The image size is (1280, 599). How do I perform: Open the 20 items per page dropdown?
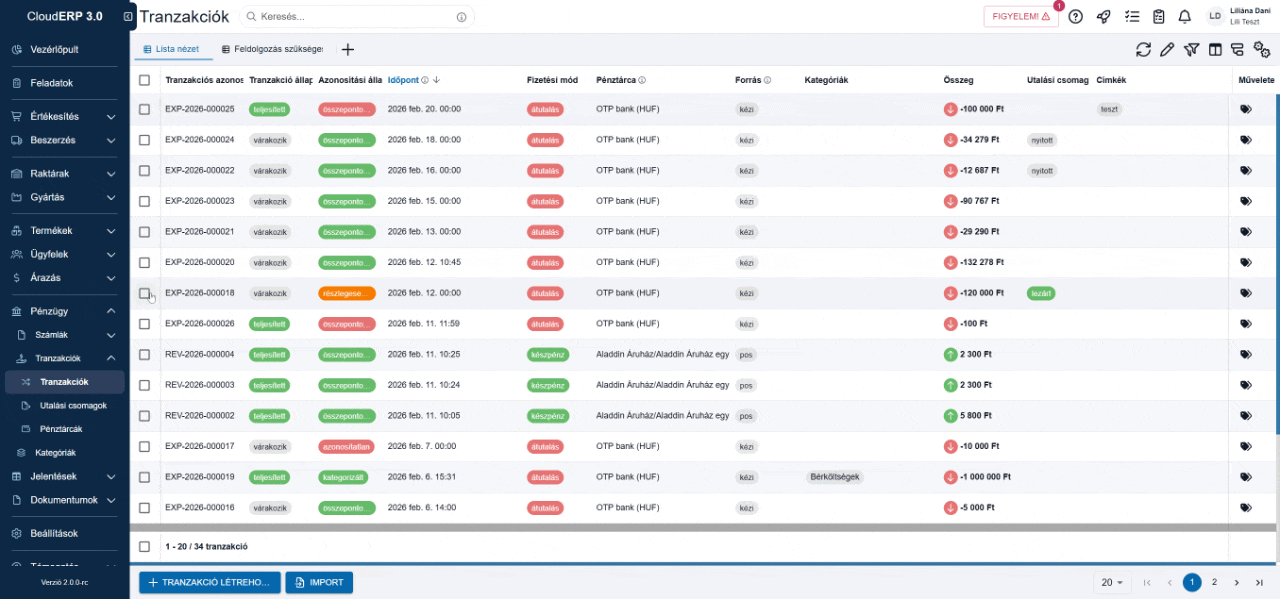click(x=1110, y=582)
